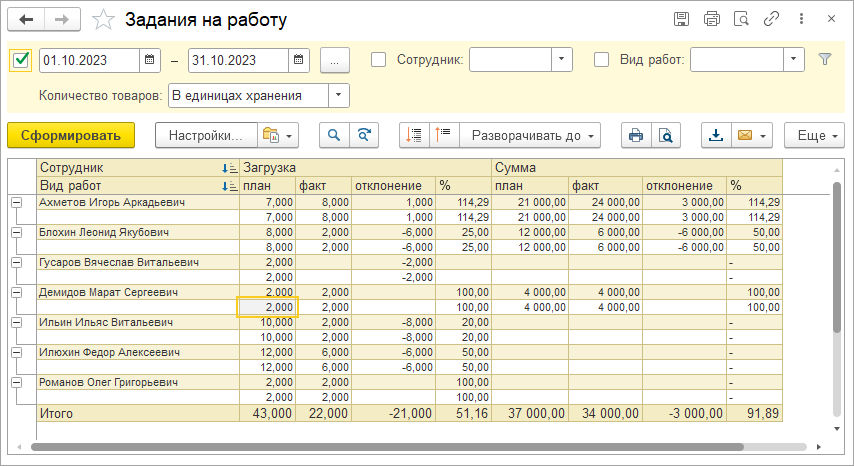Click start date field 01.10.2023
The image size is (854, 466).
coord(90,60)
